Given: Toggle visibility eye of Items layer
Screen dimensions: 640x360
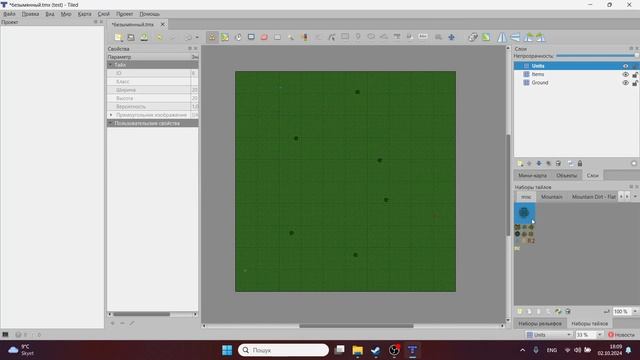Looking at the screenshot, I should (625, 74).
